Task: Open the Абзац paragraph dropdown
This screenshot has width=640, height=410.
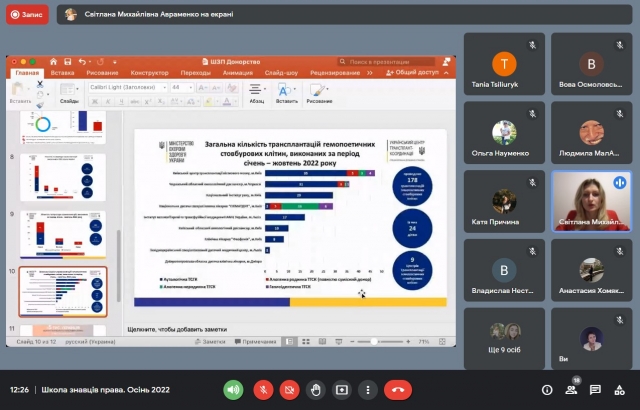Action: coord(257,93)
